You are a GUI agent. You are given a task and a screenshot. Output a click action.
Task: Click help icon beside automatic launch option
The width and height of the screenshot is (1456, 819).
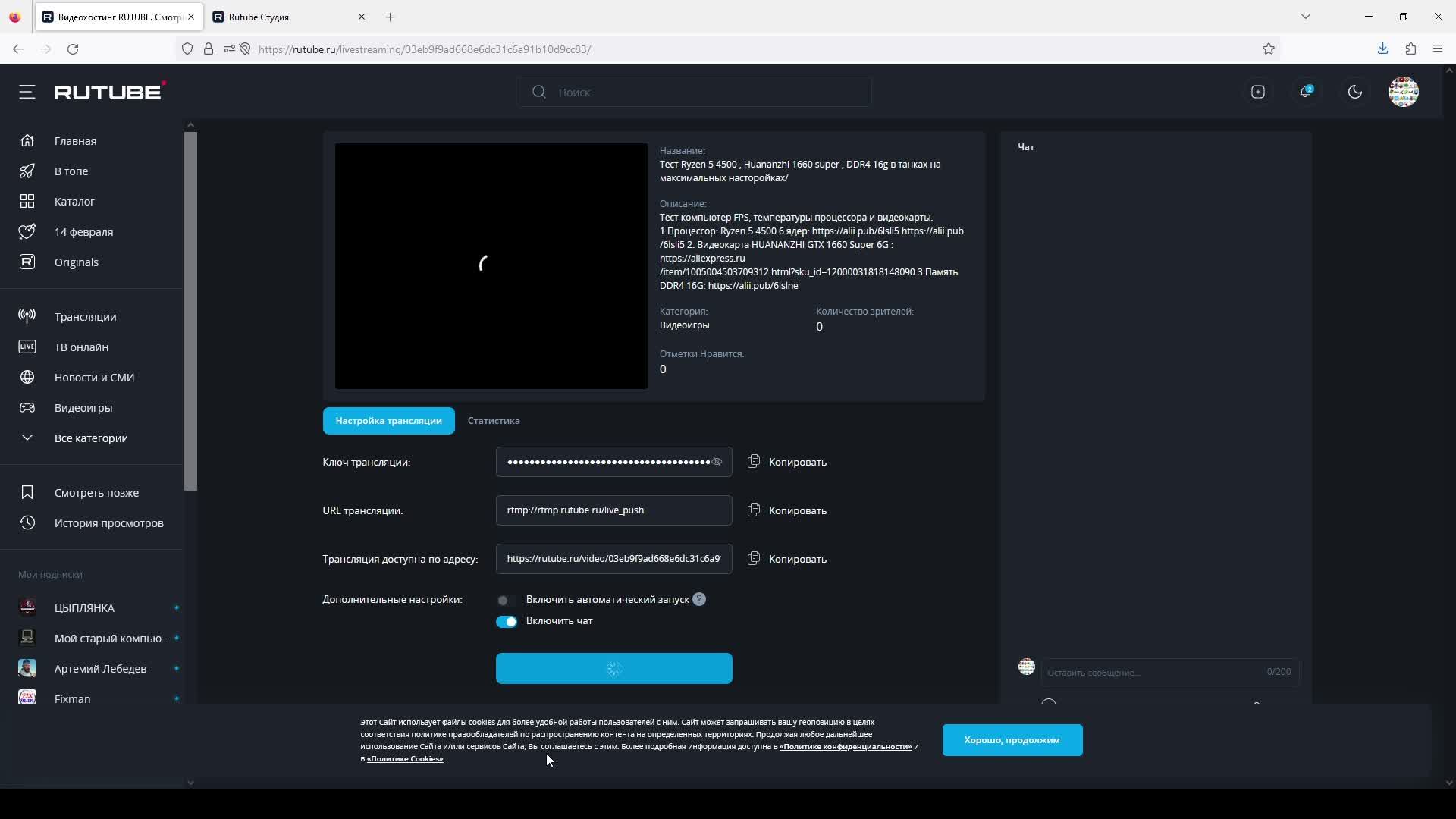(x=699, y=600)
